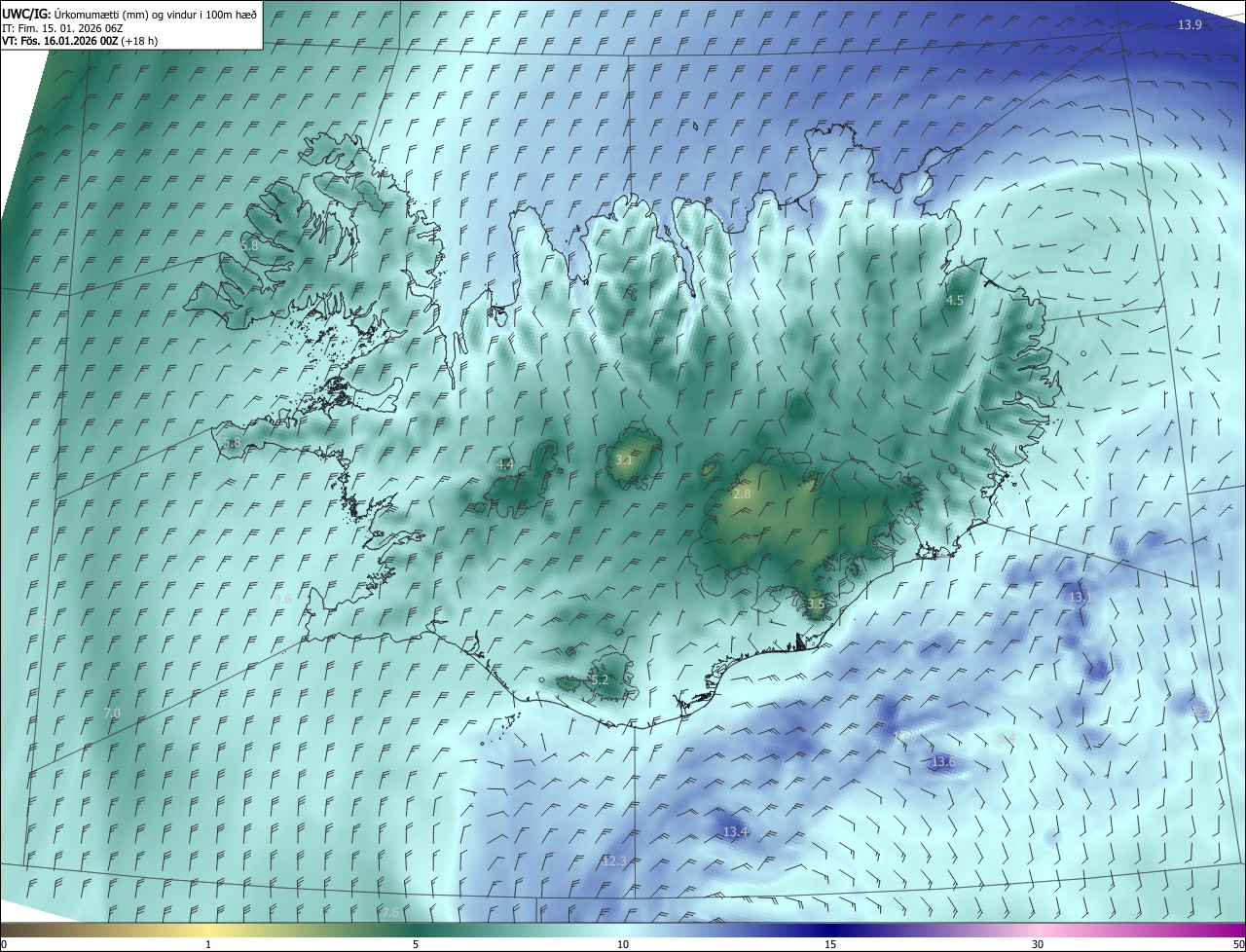The height and width of the screenshot is (952, 1246).
Task: Click the 7.6 value label
Action: tap(389, 912)
